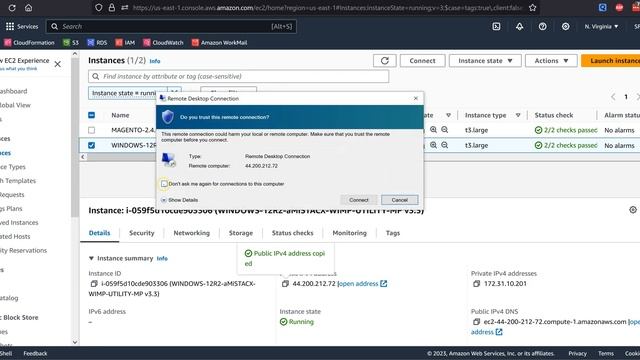Open Amazon WorkMail bookmark
This screenshot has height=360, width=640.
pos(220,42)
